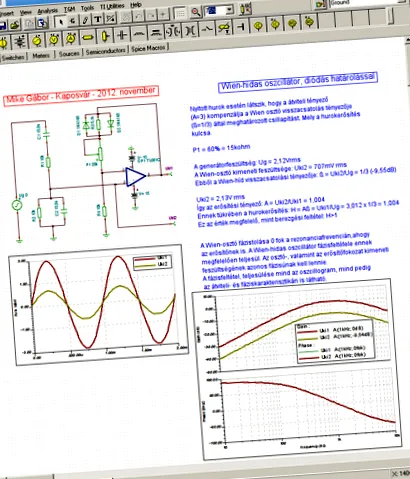
Task: Open the Help menu
Action: click(x=136, y=5)
